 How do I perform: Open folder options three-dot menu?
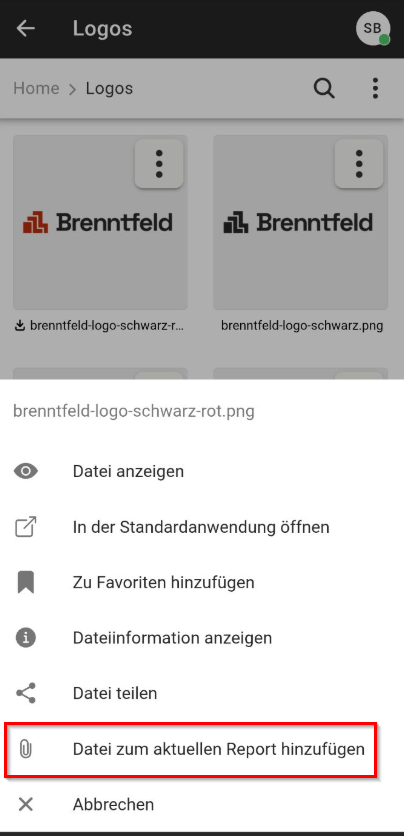click(x=375, y=88)
